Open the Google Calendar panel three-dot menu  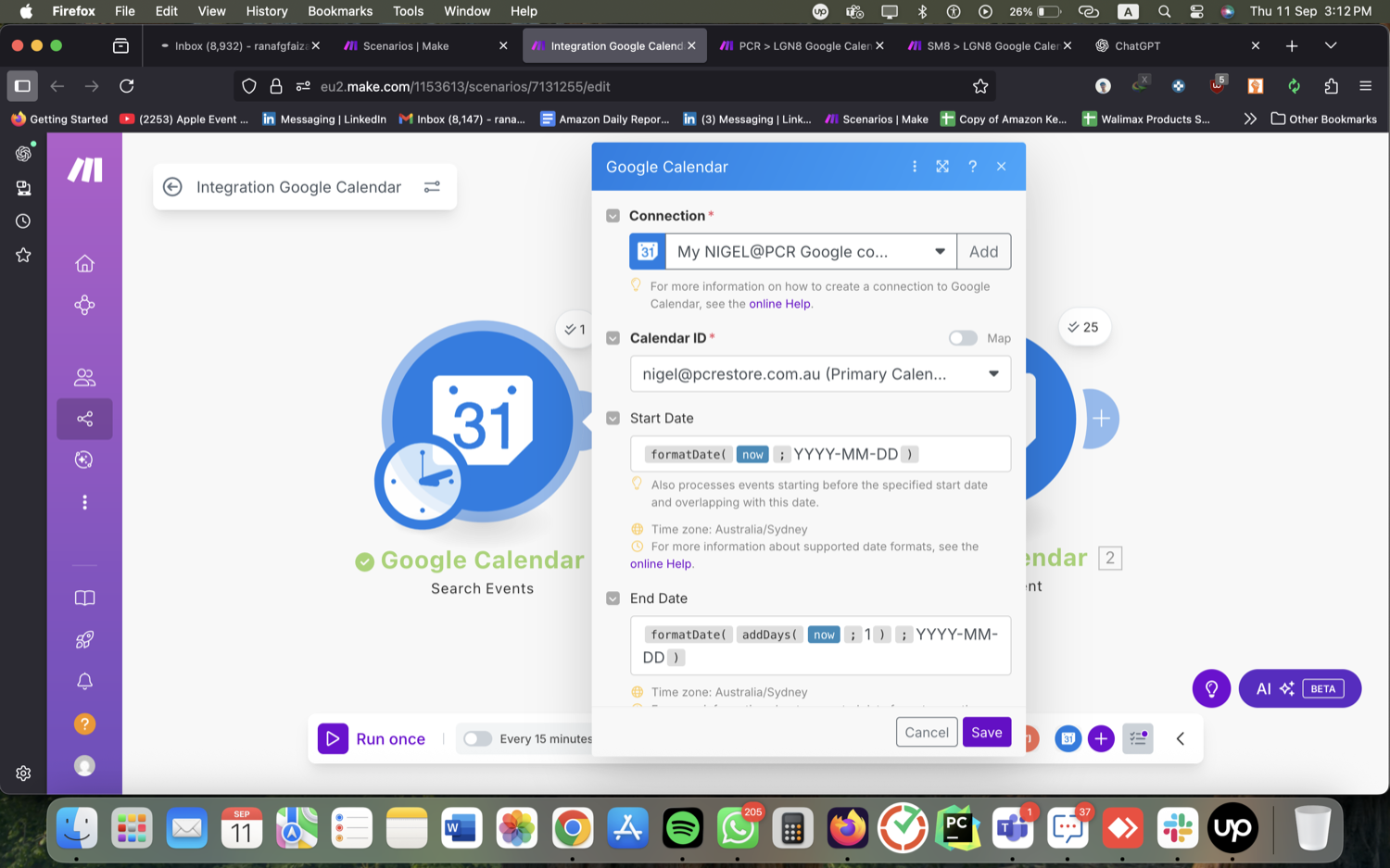tap(915, 167)
